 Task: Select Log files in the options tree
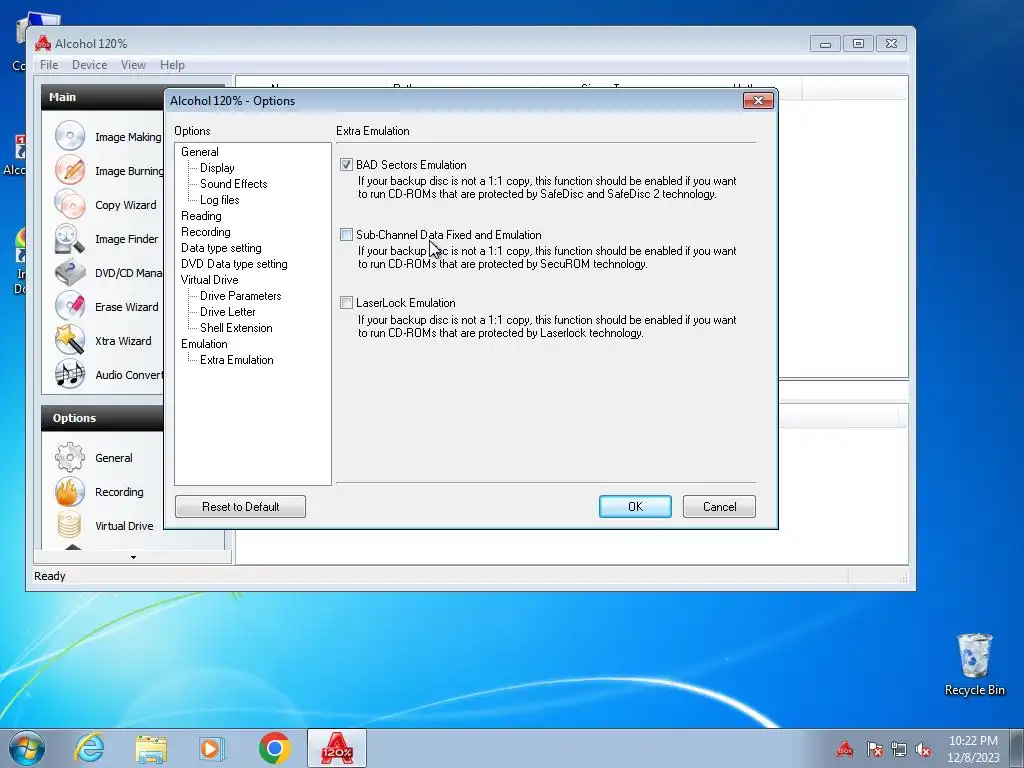click(219, 200)
